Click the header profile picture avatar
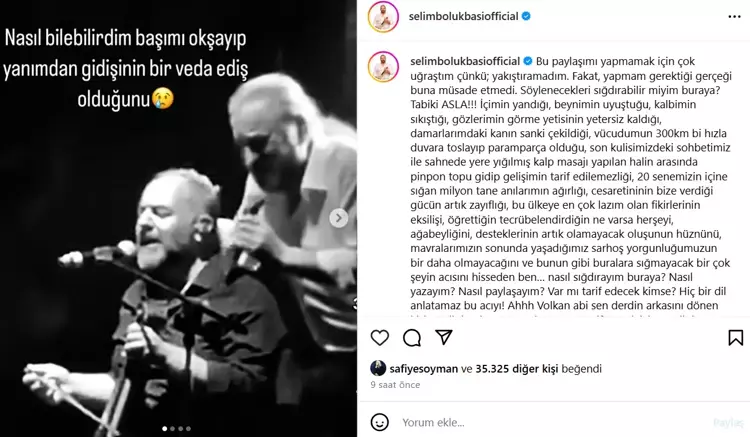Viewport: 750px width, 437px height. coord(383,17)
